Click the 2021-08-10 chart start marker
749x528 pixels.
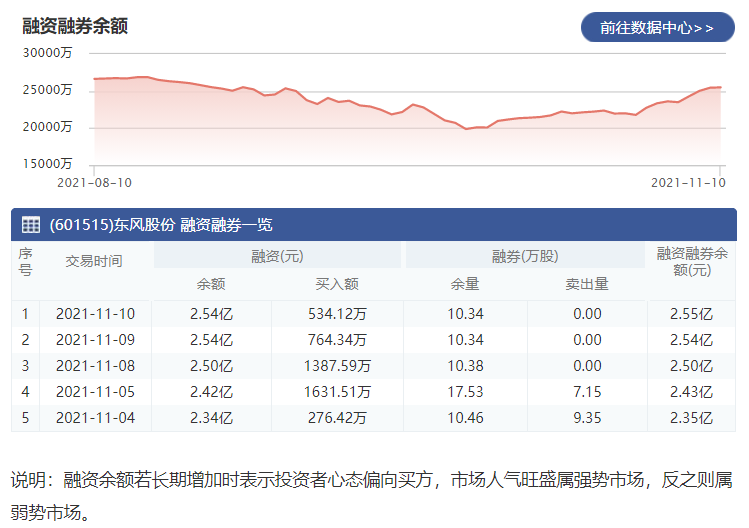94,183
